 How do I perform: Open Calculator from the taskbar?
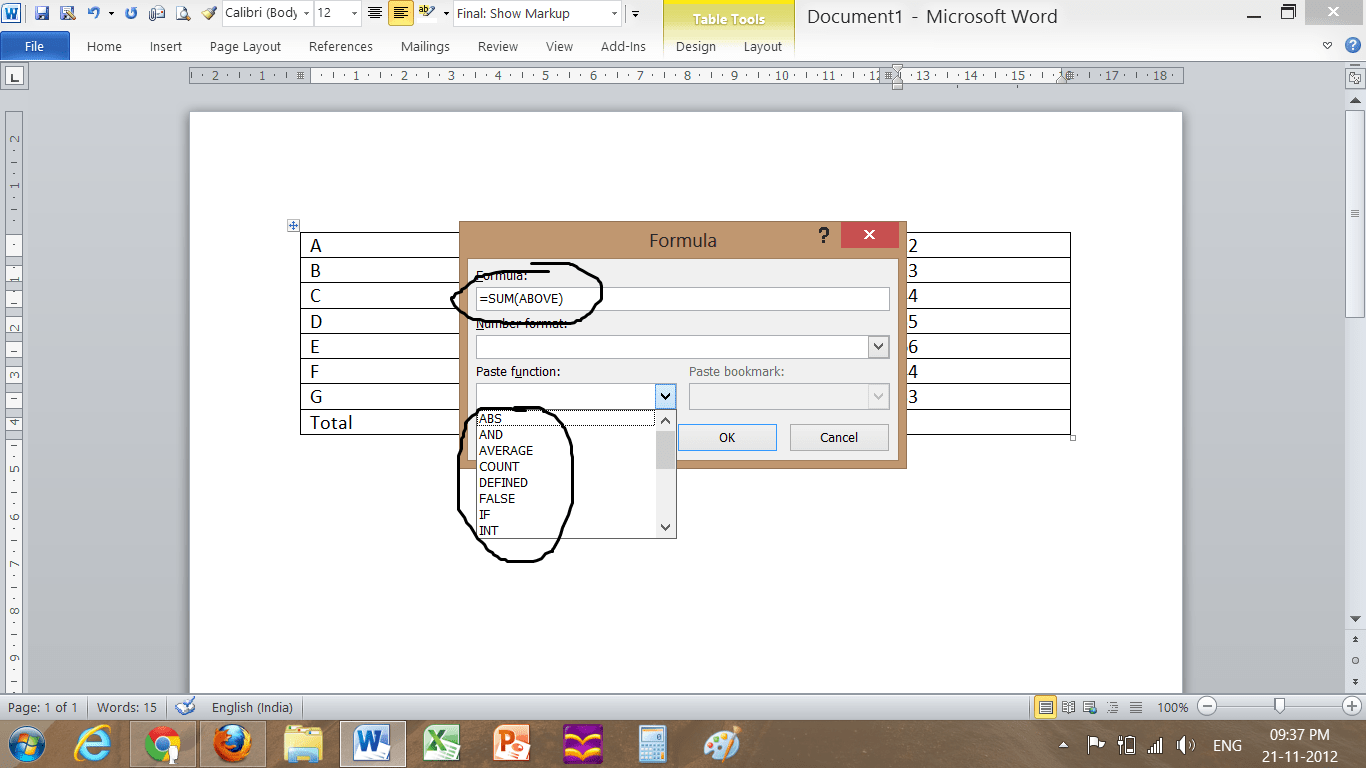pos(652,745)
